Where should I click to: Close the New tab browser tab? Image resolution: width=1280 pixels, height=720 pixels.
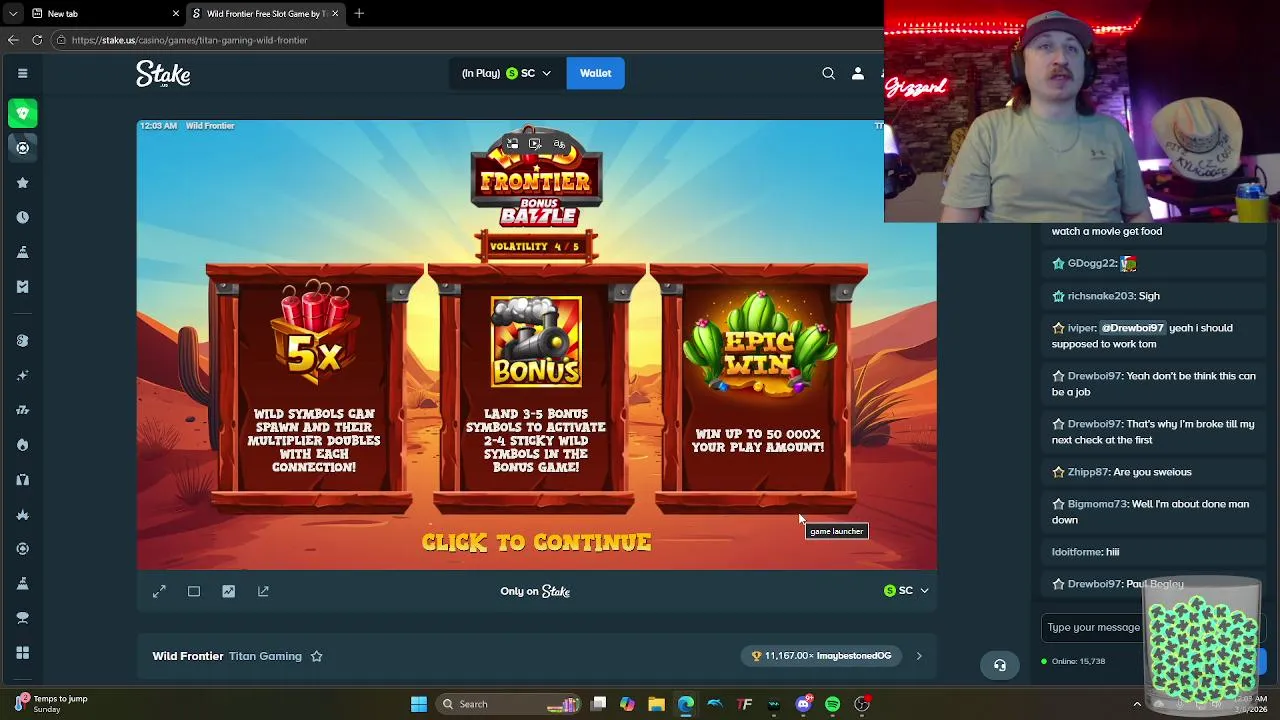(x=176, y=13)
